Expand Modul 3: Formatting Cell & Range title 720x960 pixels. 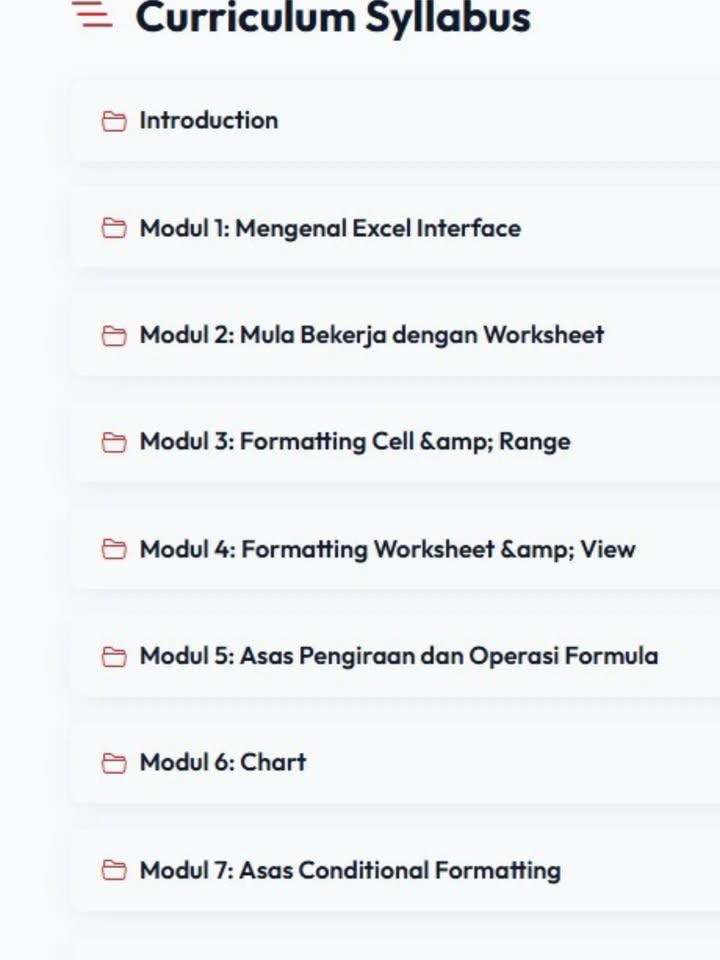click(x=355, y=441)
